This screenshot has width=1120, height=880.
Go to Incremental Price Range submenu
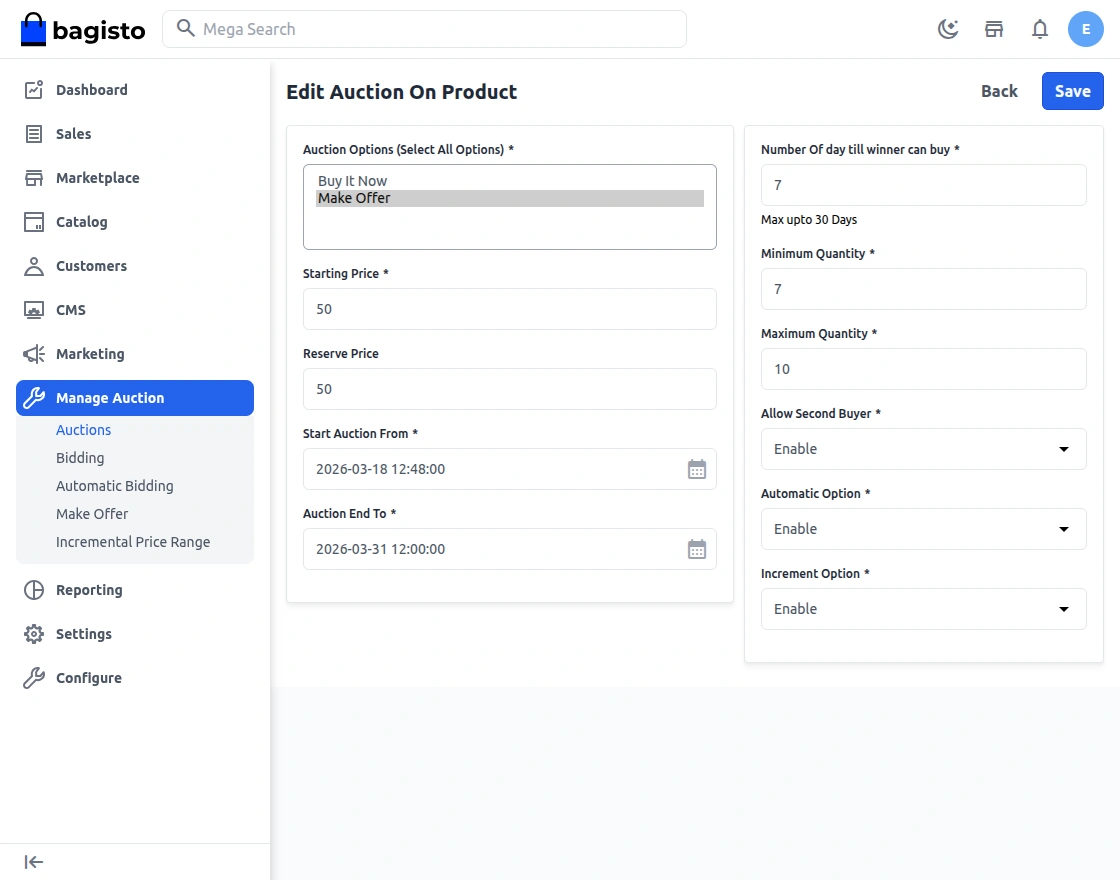click(133, 542)
